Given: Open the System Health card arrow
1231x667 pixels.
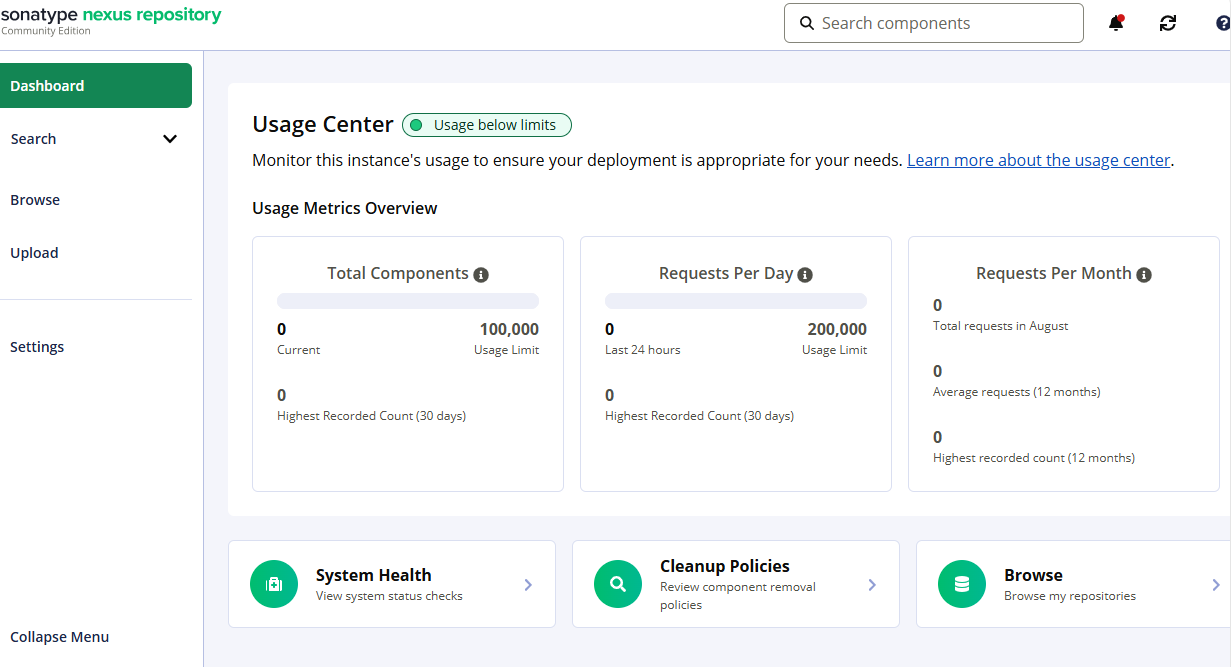Looking at the screenshot, I should pyautogui.click(x=528, y=585).
